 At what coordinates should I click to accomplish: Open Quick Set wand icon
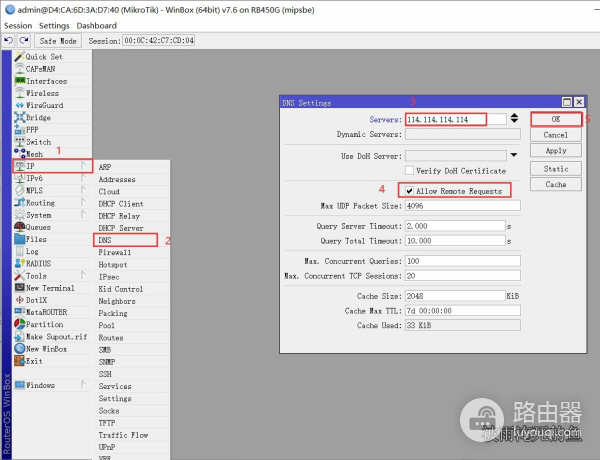(20, 57)
